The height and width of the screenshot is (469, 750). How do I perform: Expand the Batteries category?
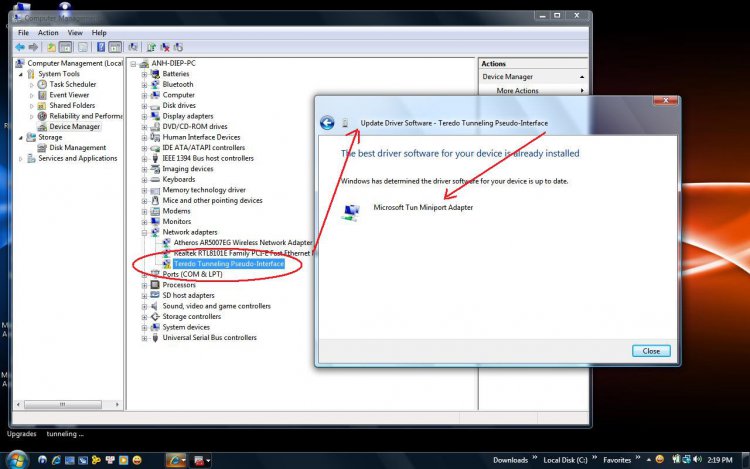pyautogui.click(x=144, y=74)
